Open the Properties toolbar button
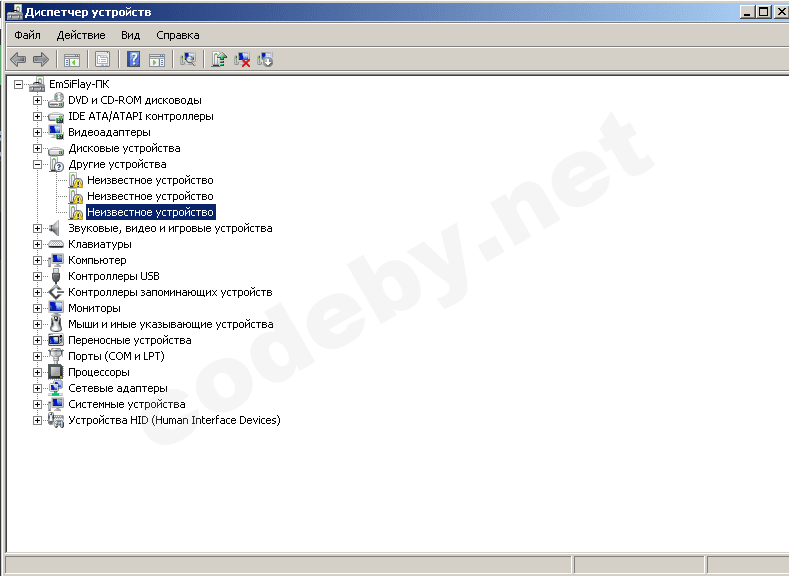Image resolution: width=789 pixels, height=576 pixels. 103,59
